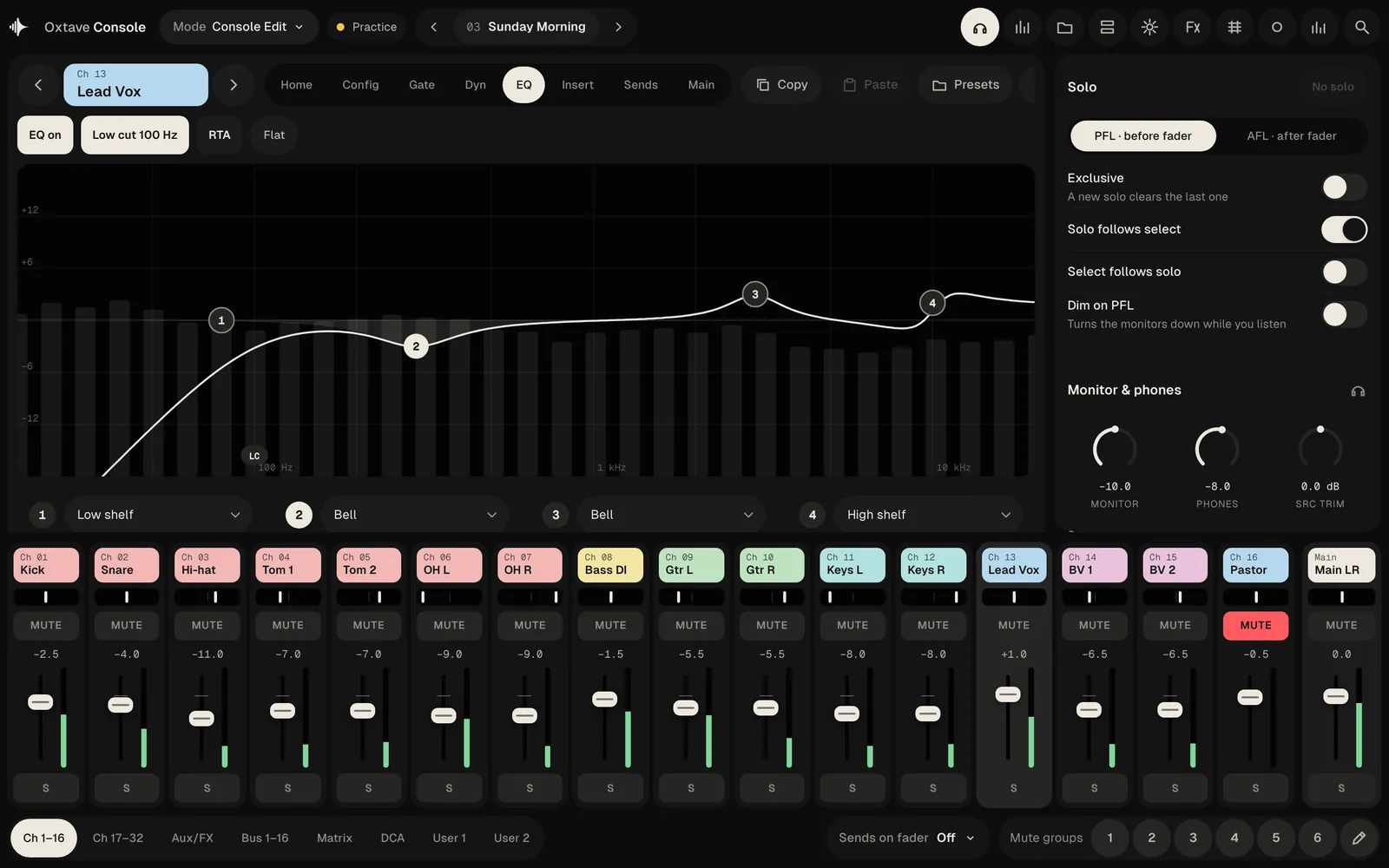The image size is (1389, 868).
Task: Turn on Dim on PFL switch
Action: pos(1344,314)
